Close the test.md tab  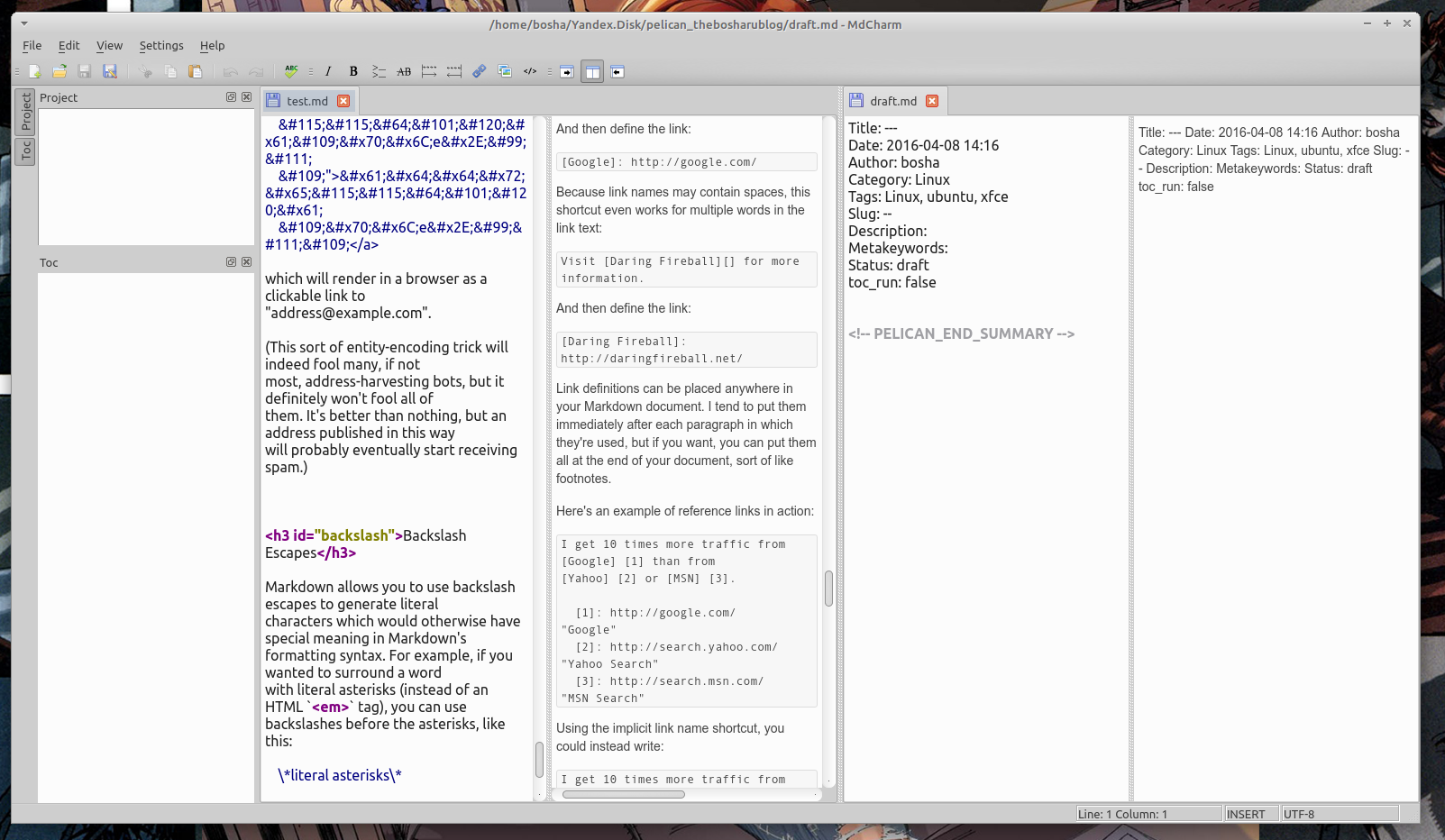click(343, 101)
